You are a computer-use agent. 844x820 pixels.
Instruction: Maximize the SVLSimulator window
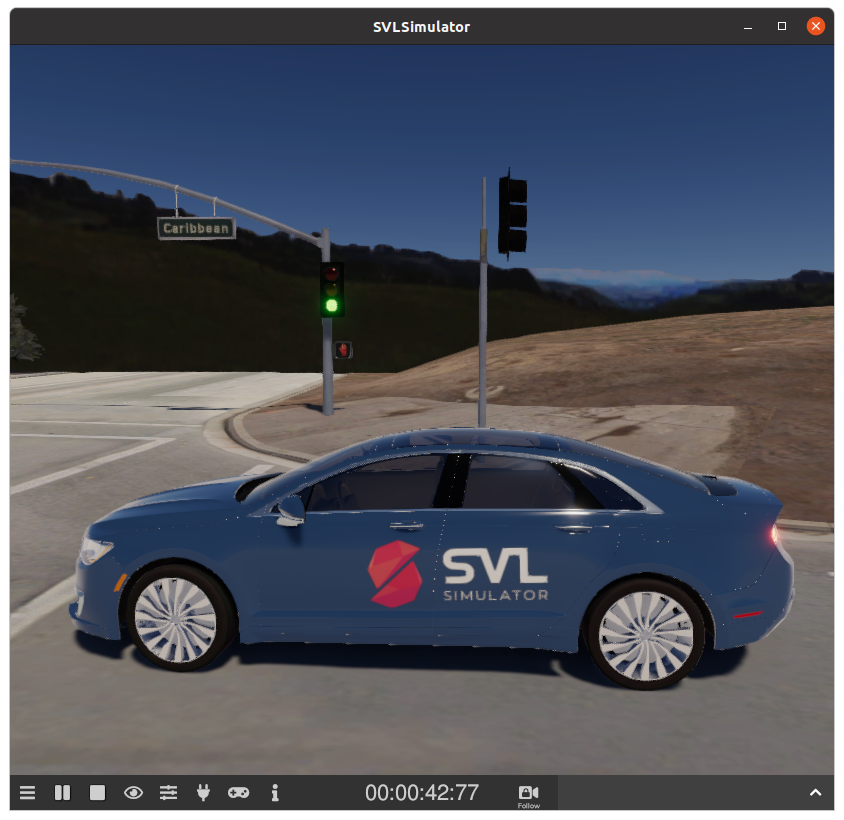point(782,26)
